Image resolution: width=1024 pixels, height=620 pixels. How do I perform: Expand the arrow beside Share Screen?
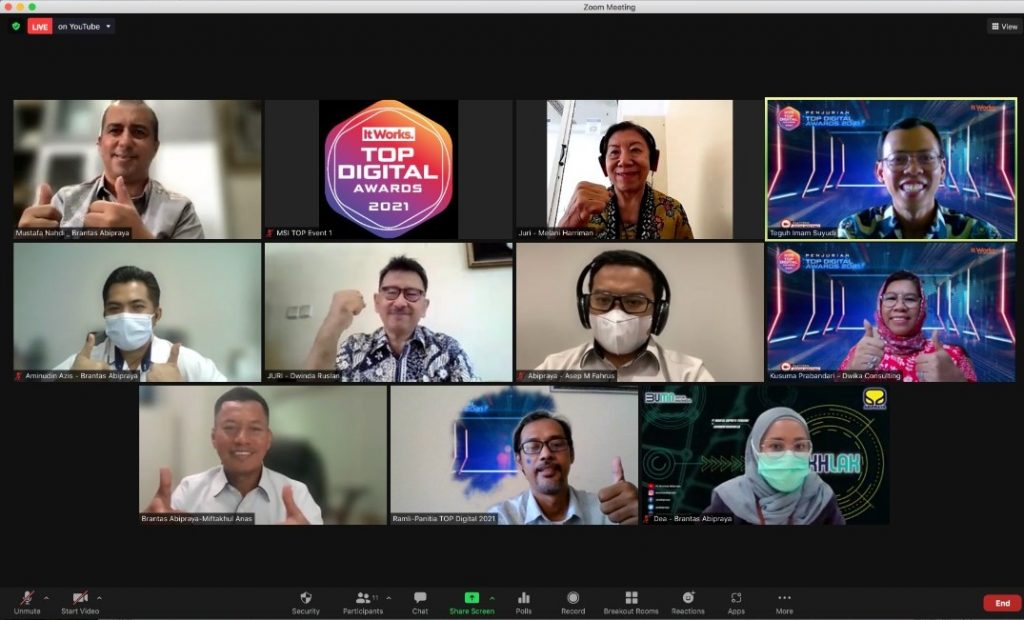[492, 598]
